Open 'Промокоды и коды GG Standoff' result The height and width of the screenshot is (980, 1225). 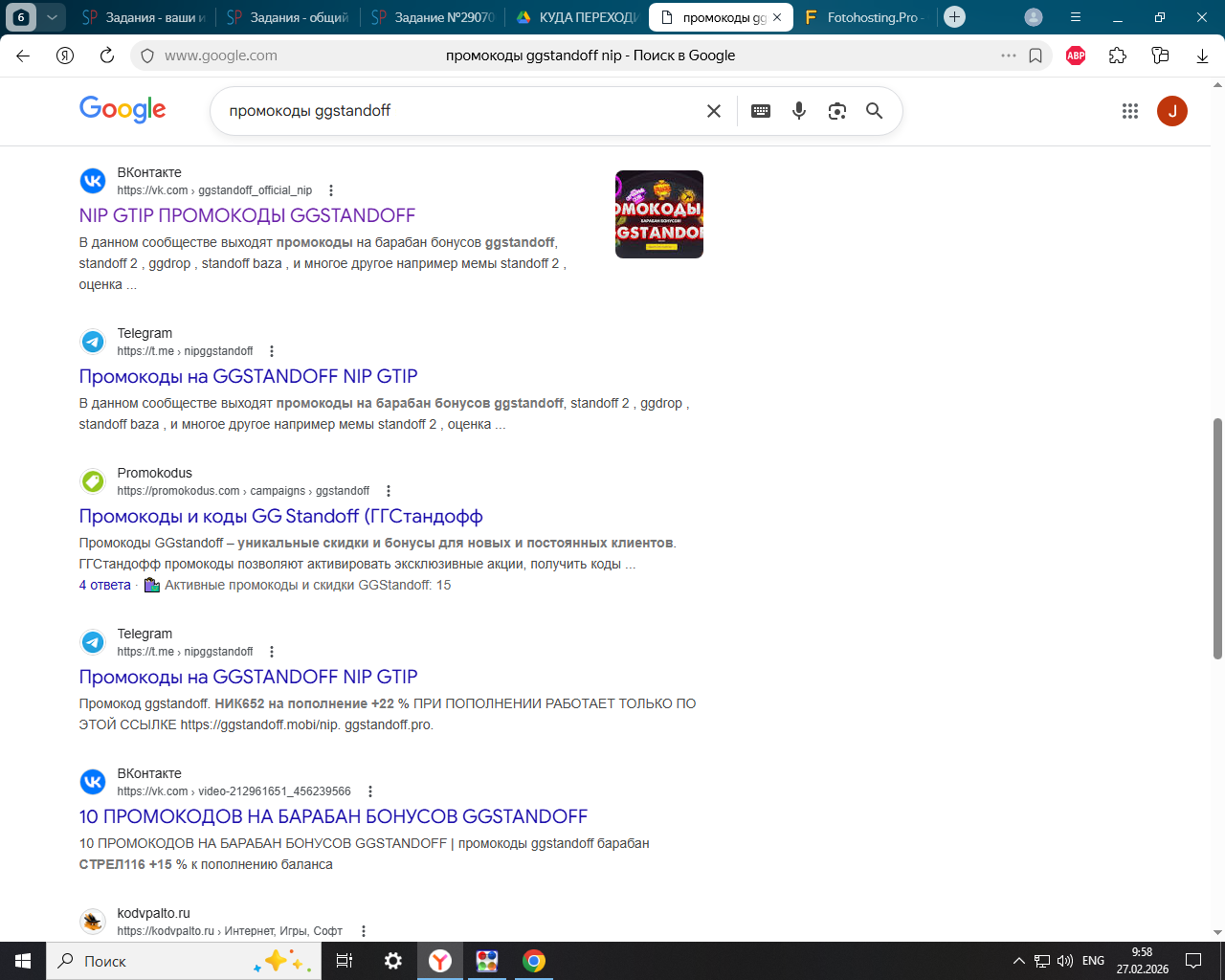(280, 516)
